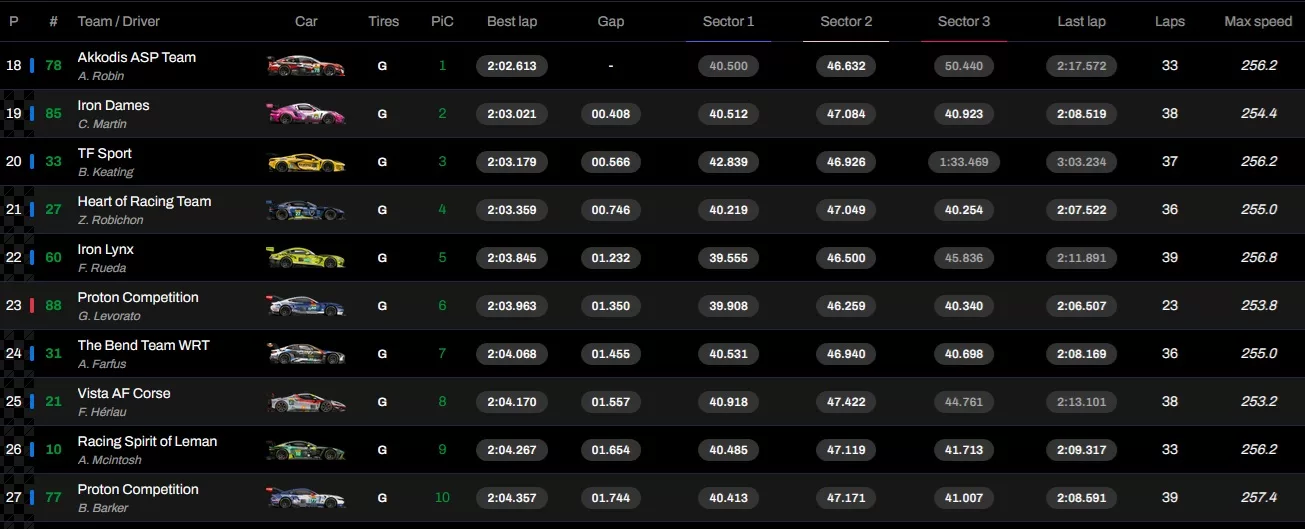
Task: Click the lap count 23
Action: tap(1170, 306)
